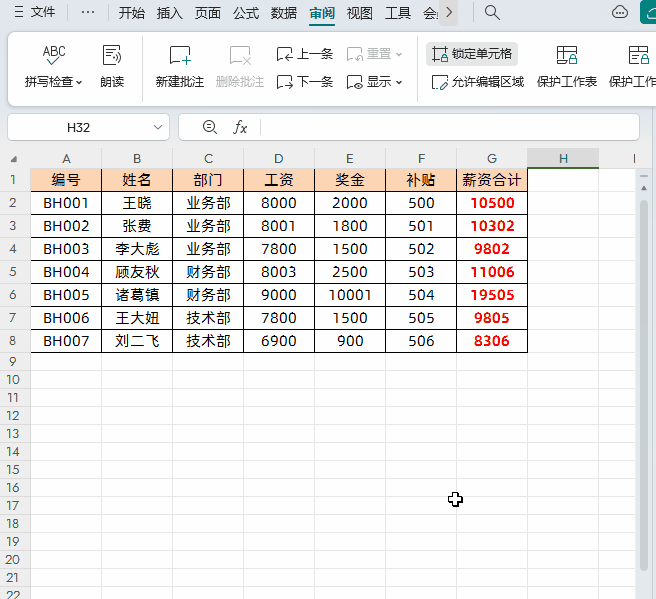
Task: Click the 删除批注 icon
Action: (240, 56)
